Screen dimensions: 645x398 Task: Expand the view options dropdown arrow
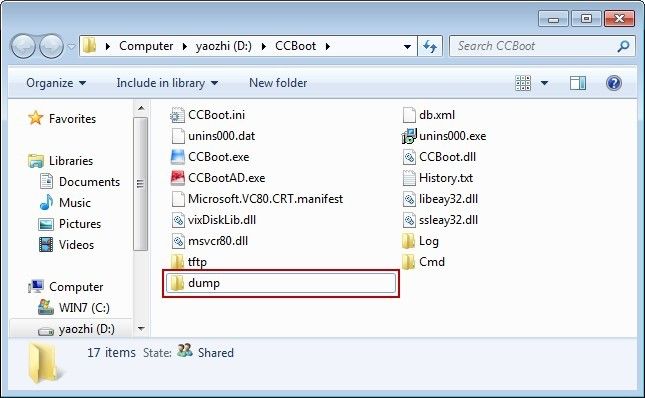[544, 83]
